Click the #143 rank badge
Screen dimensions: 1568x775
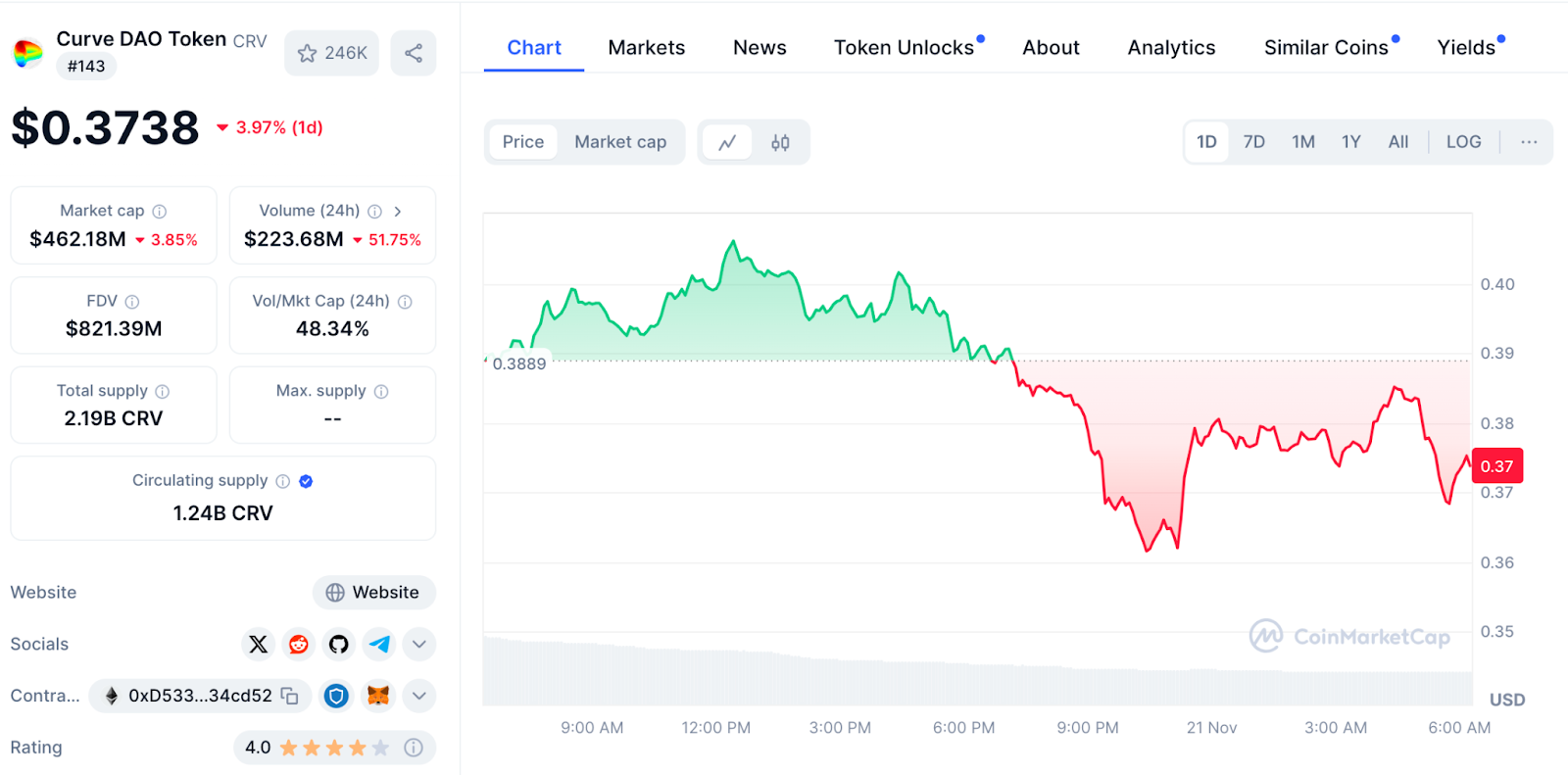[86, 67]
